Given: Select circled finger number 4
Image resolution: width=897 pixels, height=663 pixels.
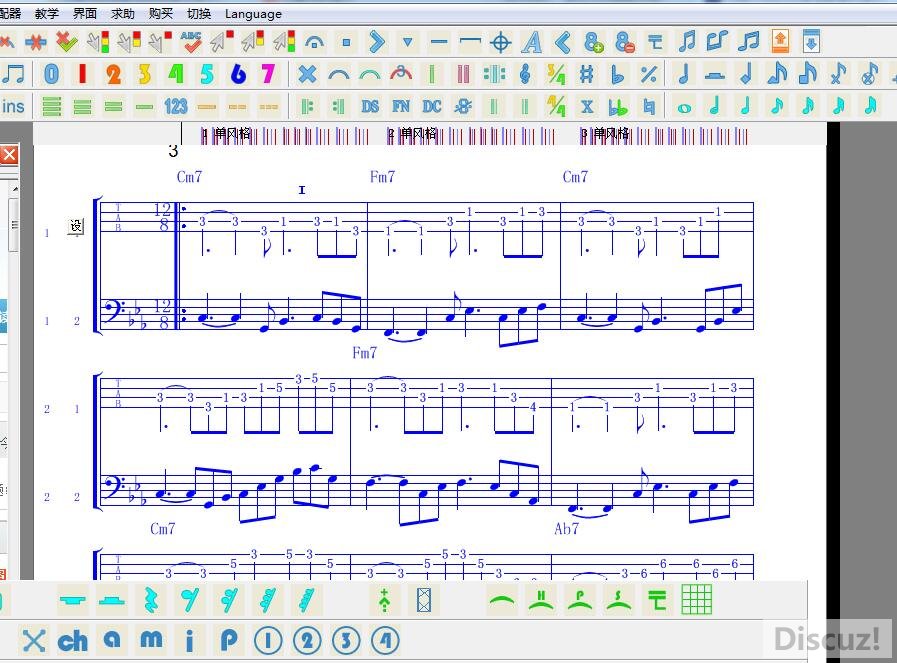Looking at the screenshot, I should (386, 641).
